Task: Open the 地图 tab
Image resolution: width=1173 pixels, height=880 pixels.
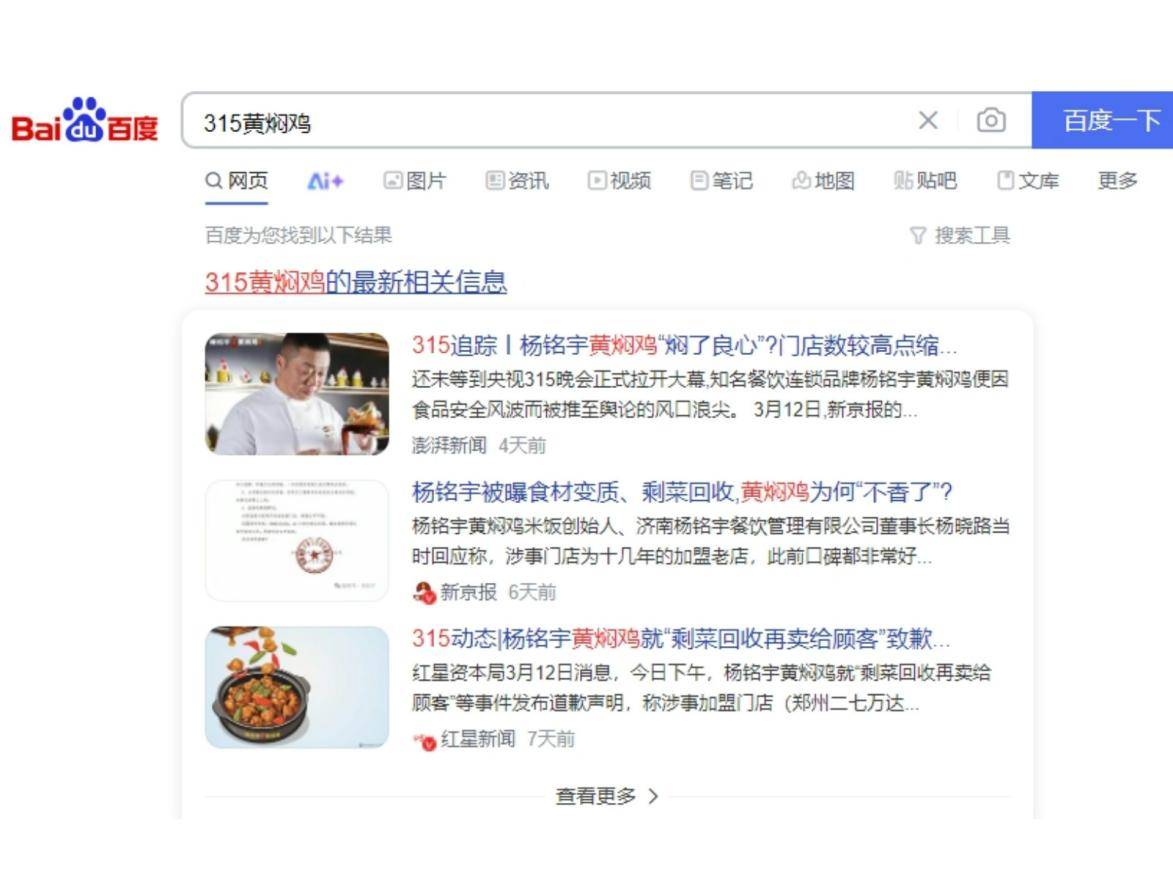Action: [x=823, y=180]
